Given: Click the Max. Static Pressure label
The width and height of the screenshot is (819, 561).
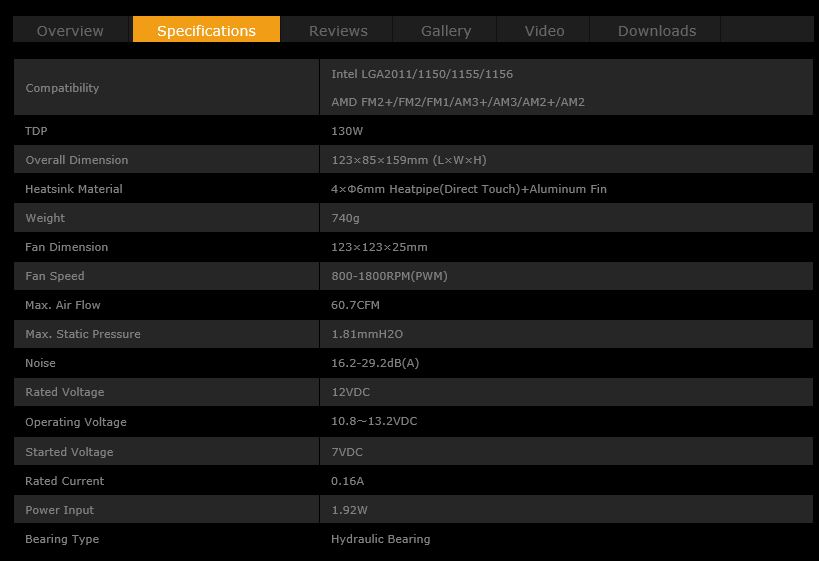Looking at the screenshot, I should pos(83,334).
